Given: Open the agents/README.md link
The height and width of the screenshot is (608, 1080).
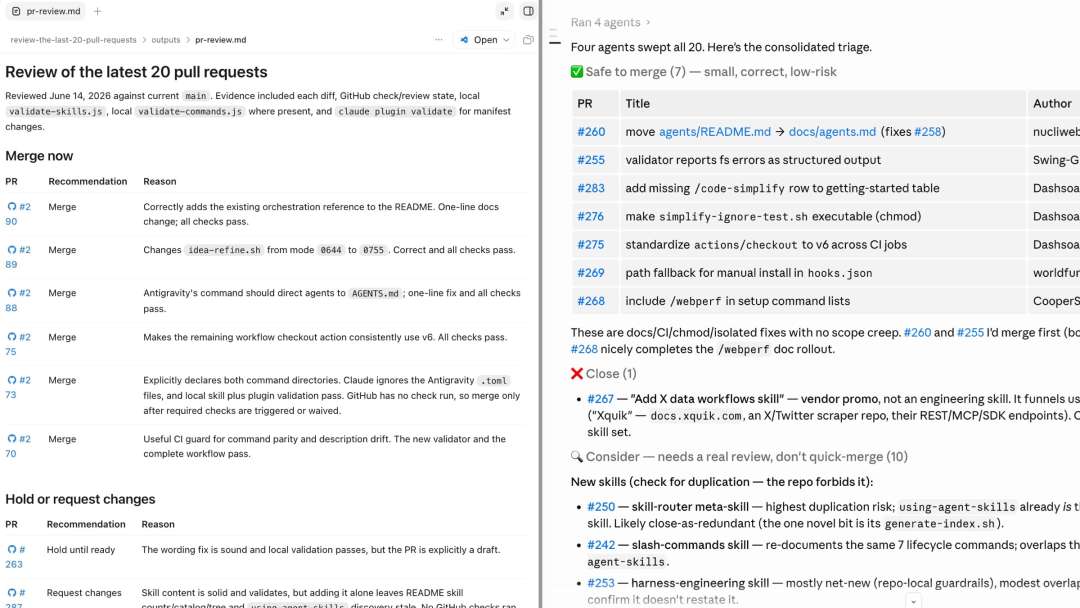Looking at the screenshot, I should (x=715, y=132).
